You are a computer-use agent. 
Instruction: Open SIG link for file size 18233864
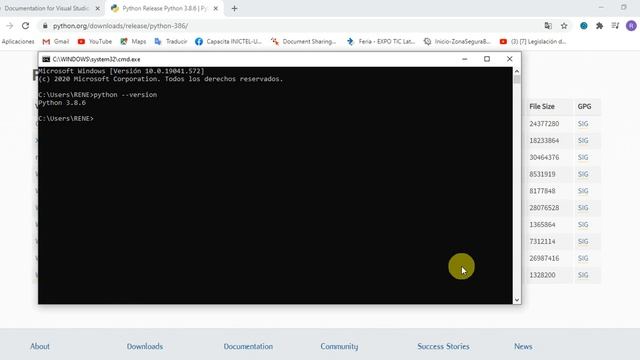(583, 140)
